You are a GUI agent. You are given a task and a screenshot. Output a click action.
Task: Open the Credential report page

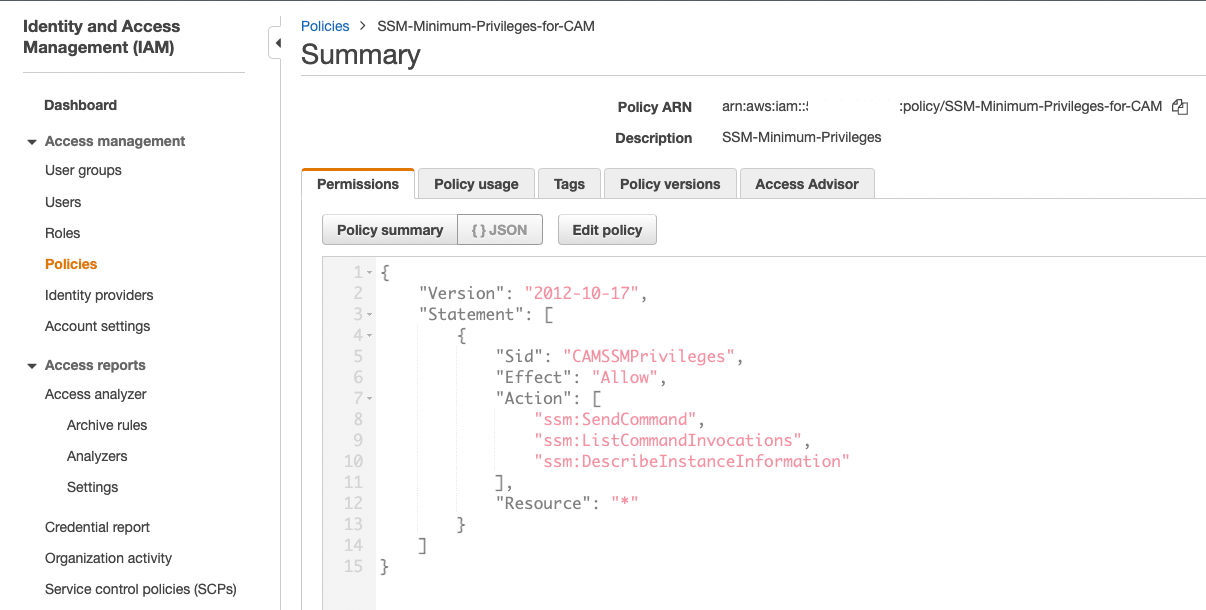[x=97, y=527]
